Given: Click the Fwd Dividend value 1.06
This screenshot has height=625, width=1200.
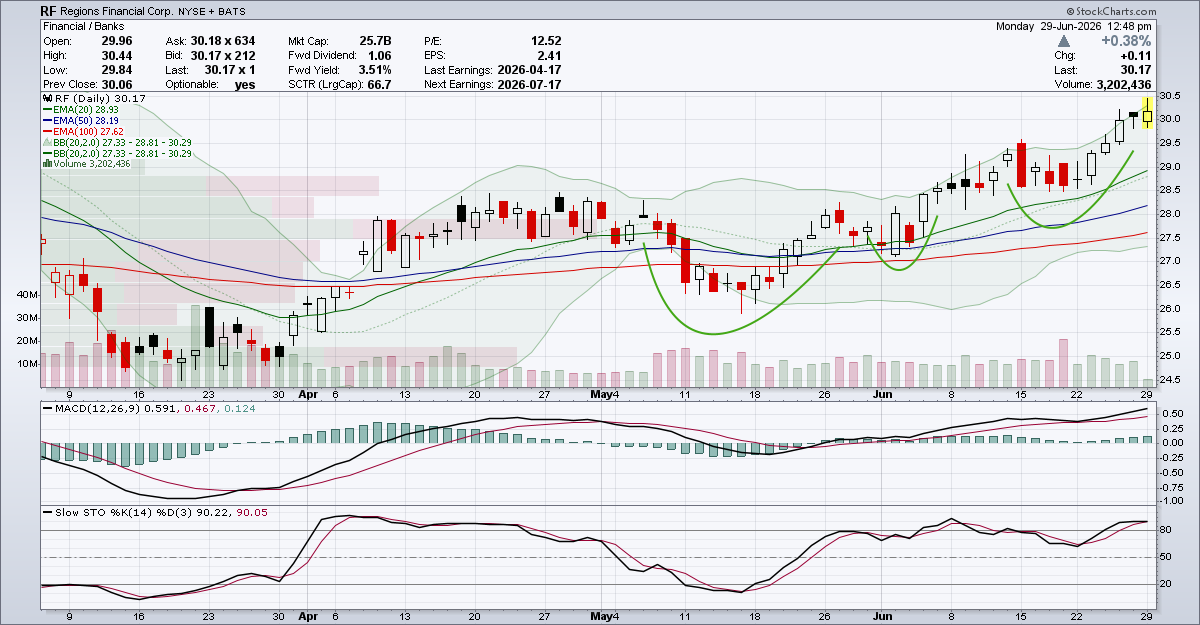Looking at the screenshot, I should 379,56.
